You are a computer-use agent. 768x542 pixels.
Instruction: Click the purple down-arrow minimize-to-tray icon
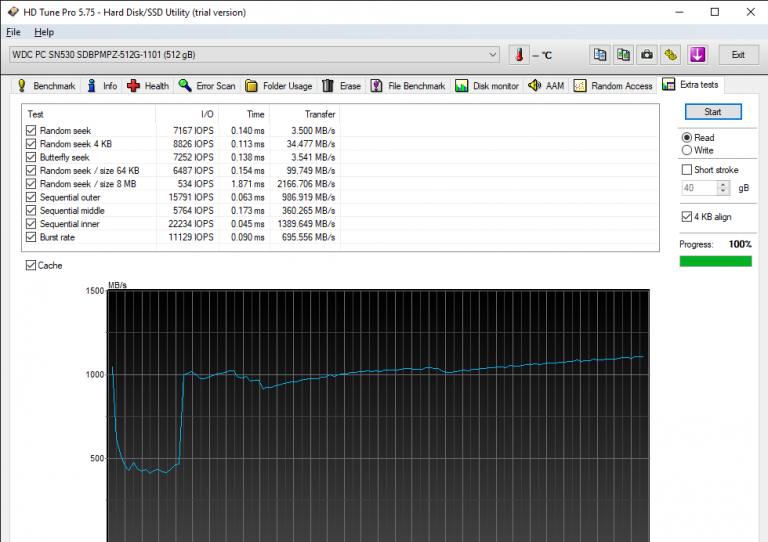coord(697,55)
